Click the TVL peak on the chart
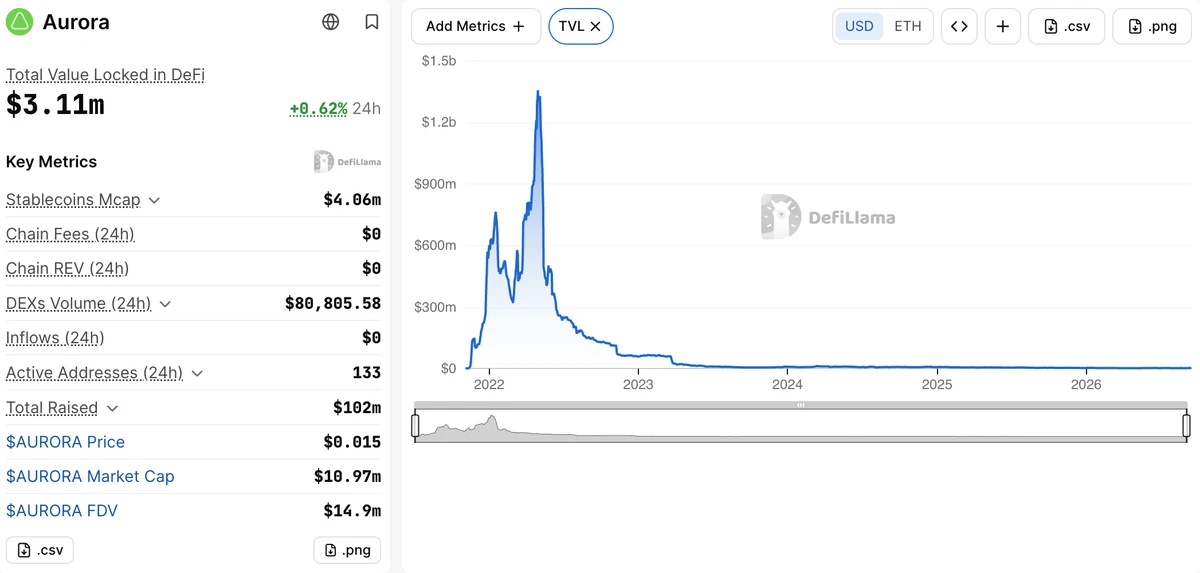Image resolution: width=1200 pixels, height=573 pixels. point(539,92)
